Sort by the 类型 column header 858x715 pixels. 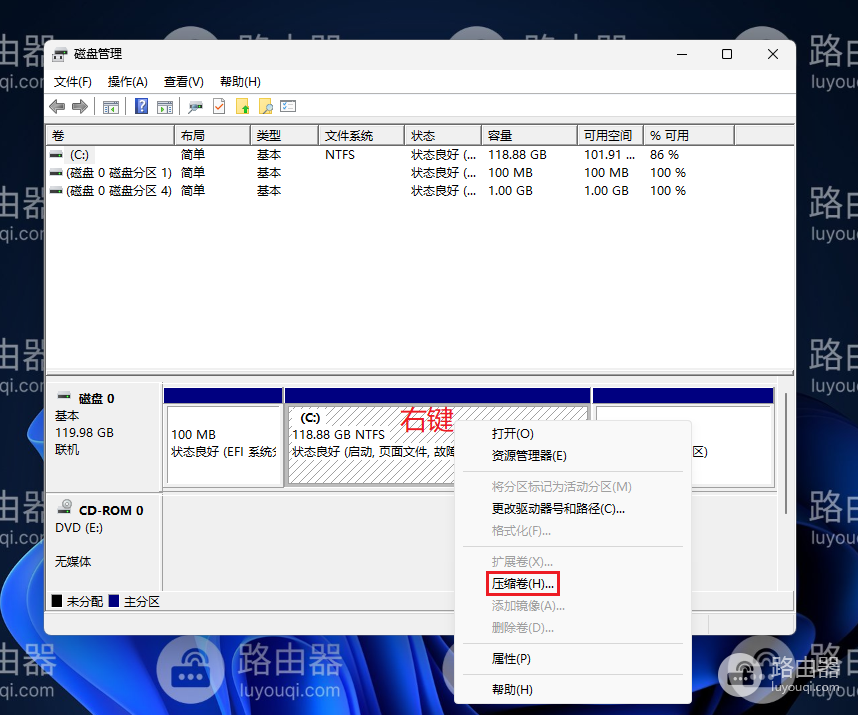coord(285,136)
